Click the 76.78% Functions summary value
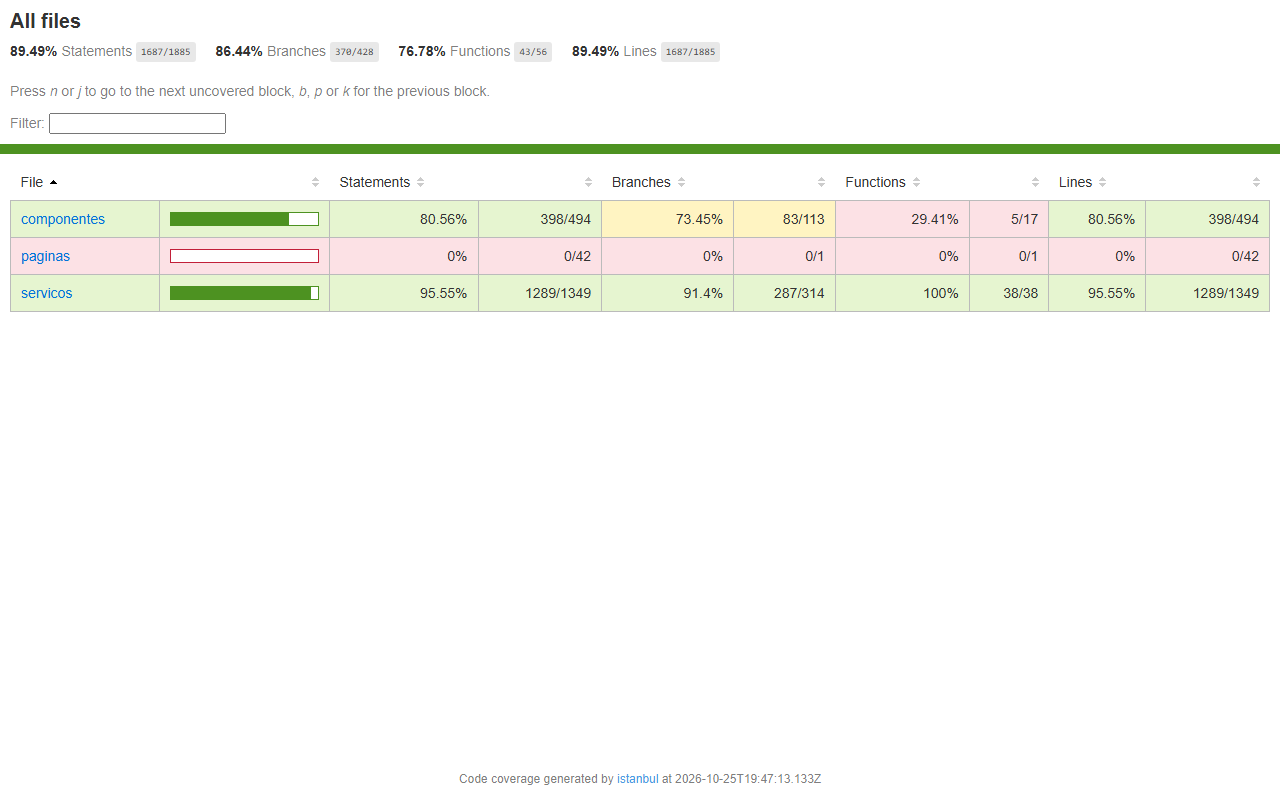This screenshot has height=800, width=1280. [422, 51]
